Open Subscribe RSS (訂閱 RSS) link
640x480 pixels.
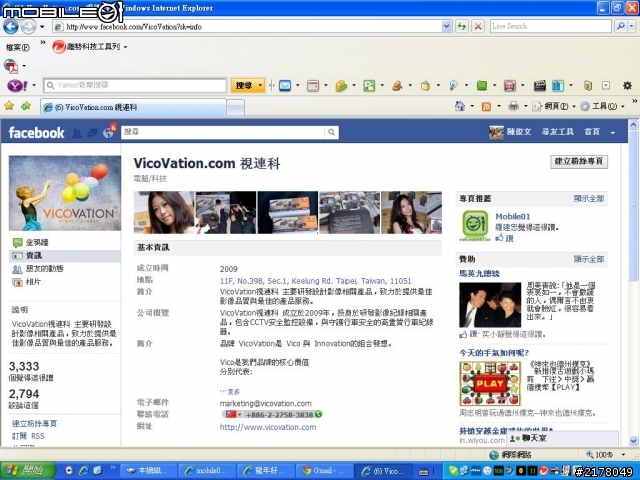(28, 436)
